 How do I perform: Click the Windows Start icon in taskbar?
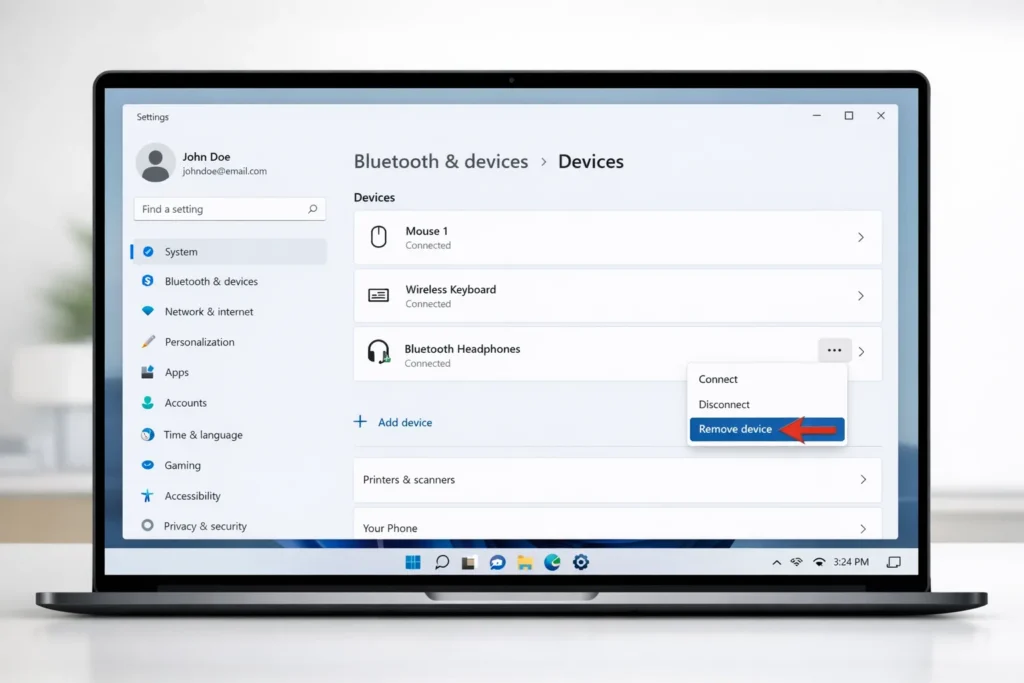(413, 562)
